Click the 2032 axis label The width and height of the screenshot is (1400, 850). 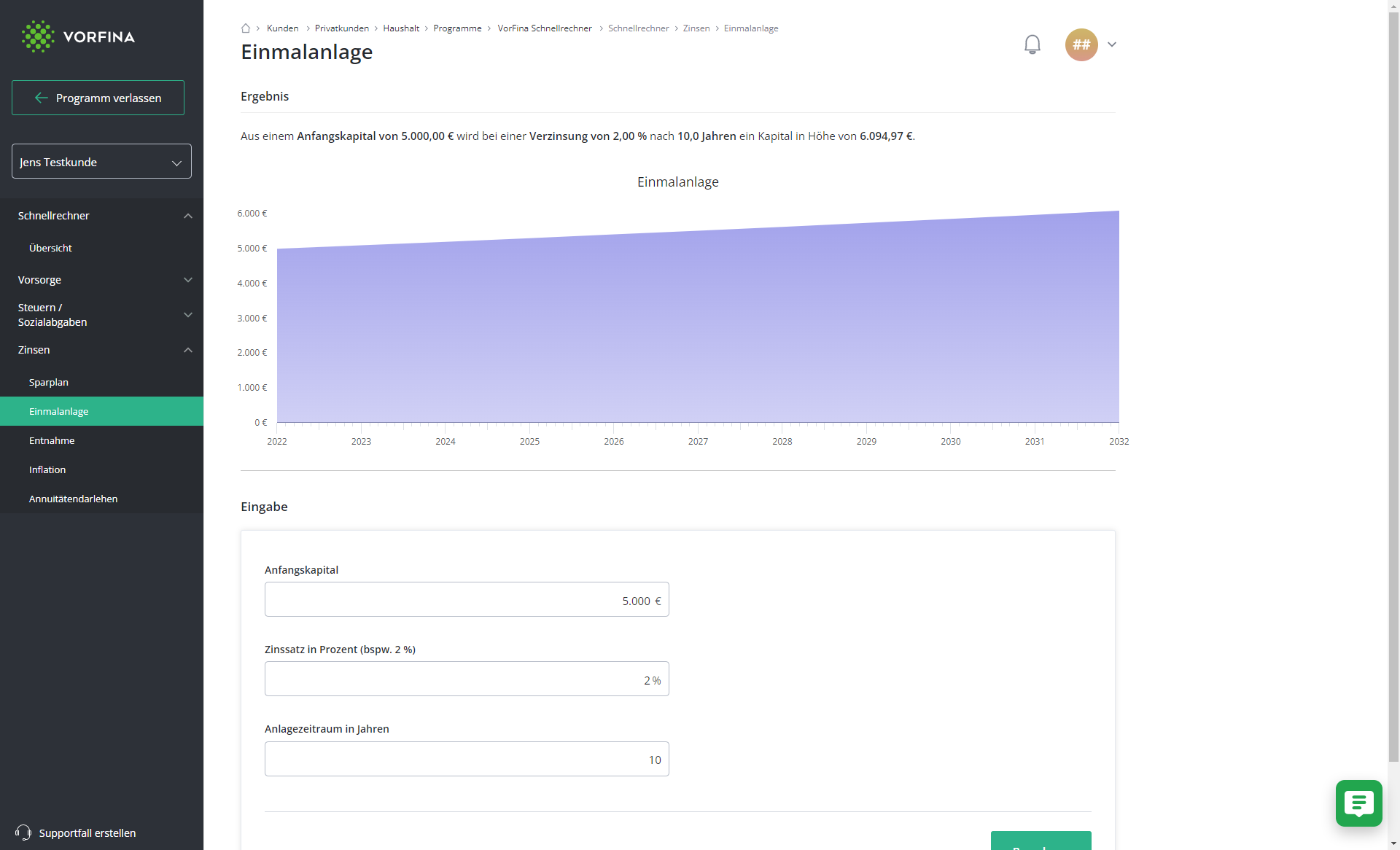[x=1119, y=442]
